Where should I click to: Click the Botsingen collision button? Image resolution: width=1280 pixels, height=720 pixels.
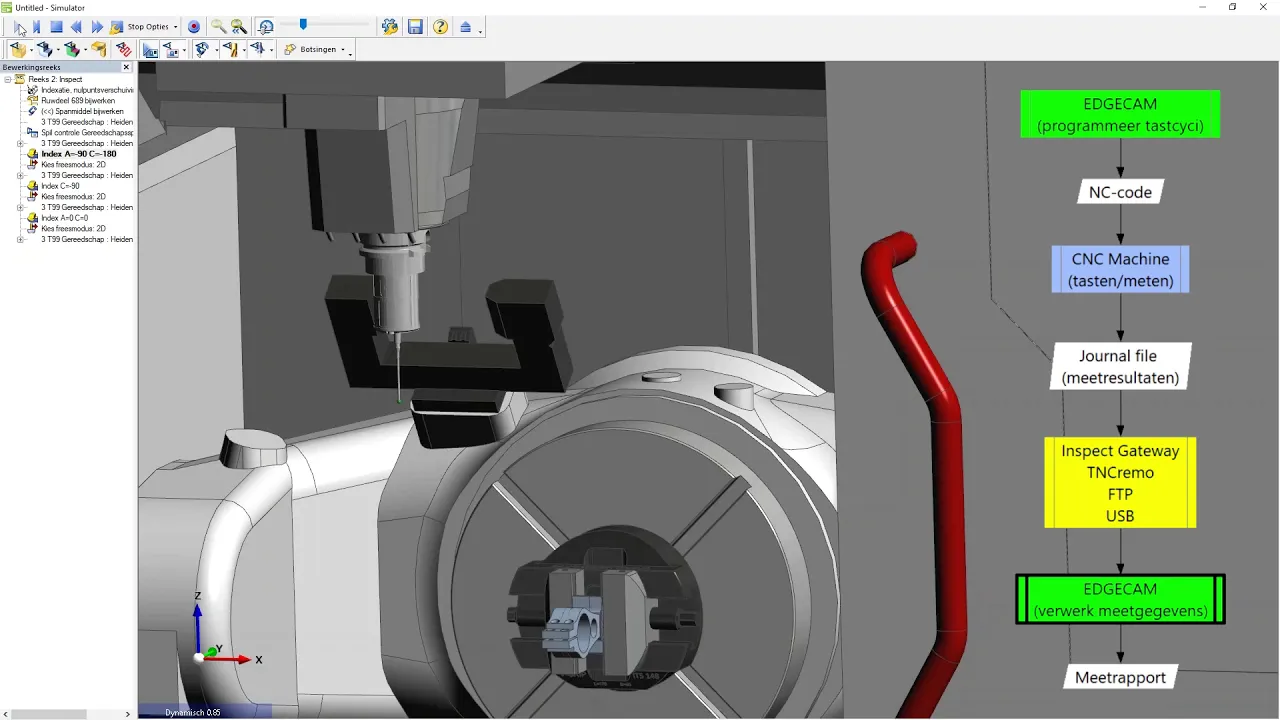(310, 49)
